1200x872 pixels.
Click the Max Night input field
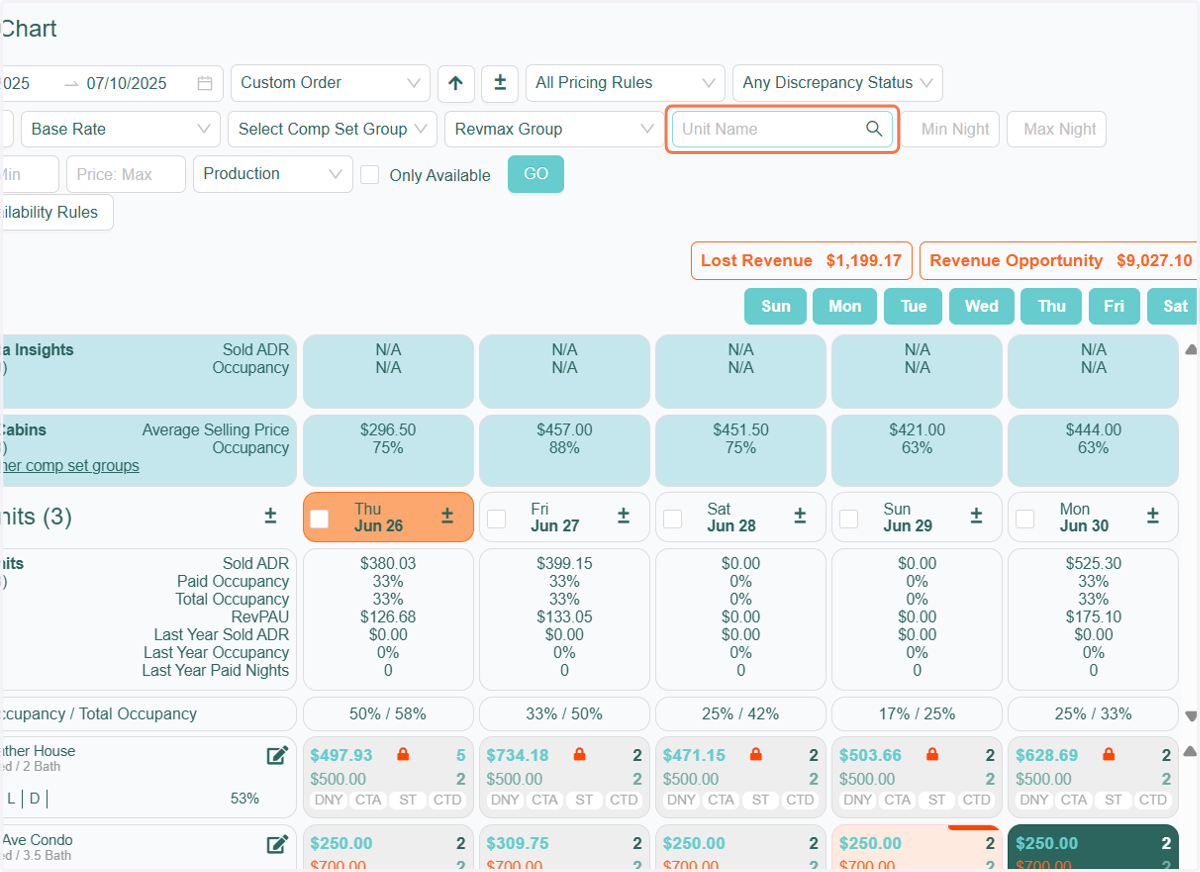point(1058,129)
